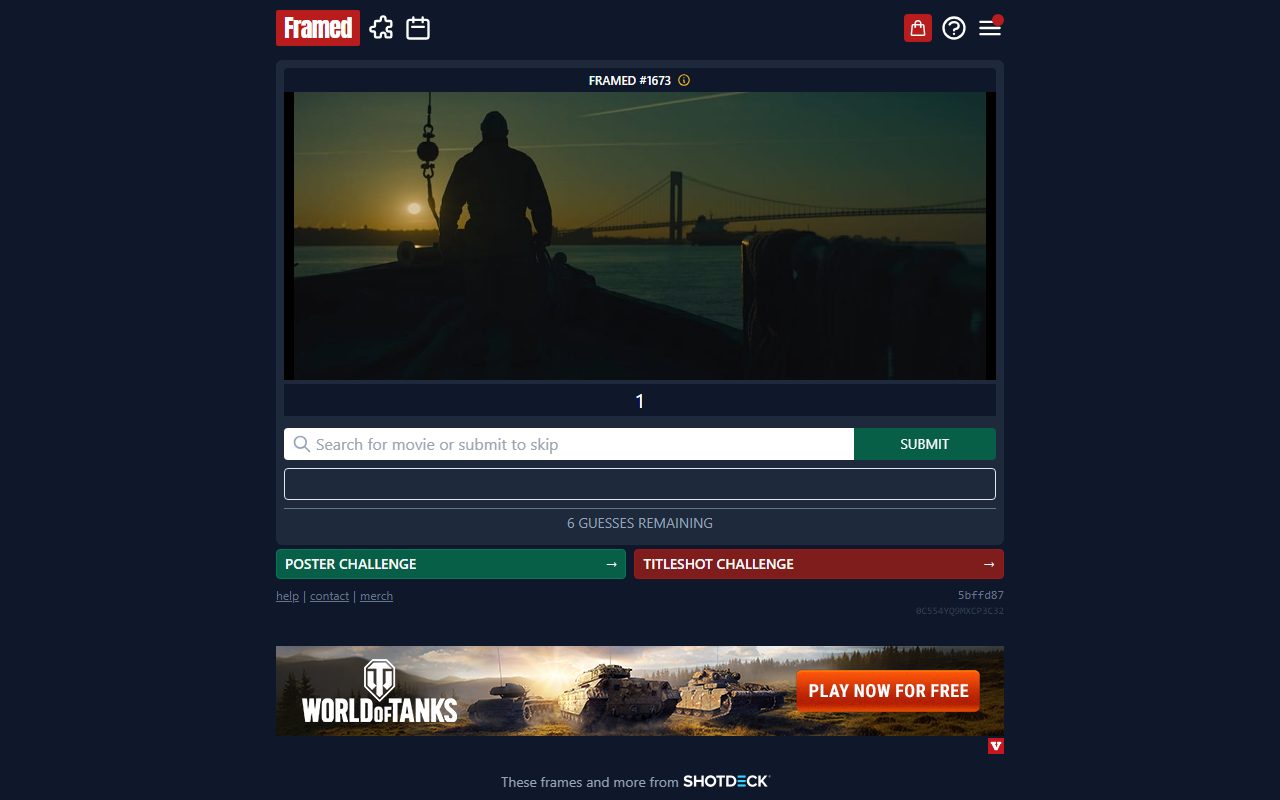Image resolution: width=1280 pixels, height=800 pixels.
Task: Open the POSTER CHALLENGE
Action: 451,564
